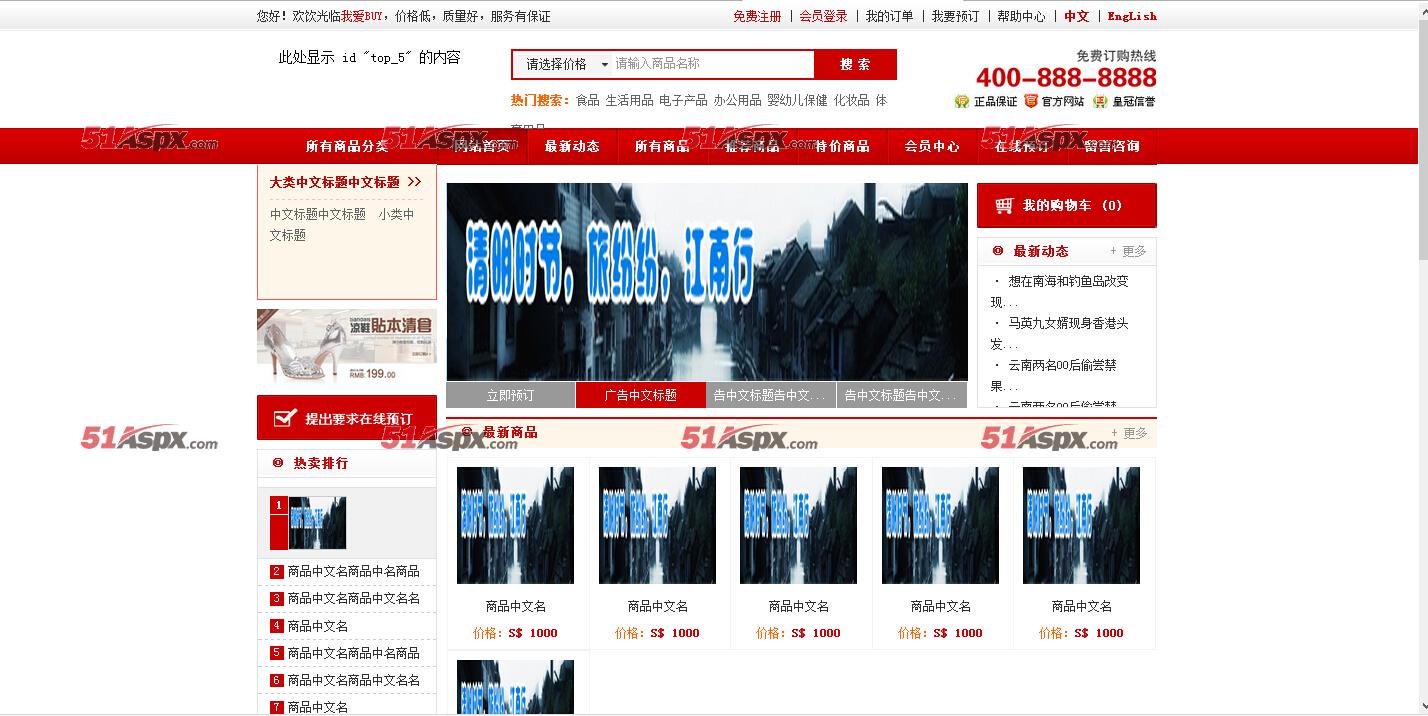Viewport: 1428px width, 716px height.
Task: Expand more 最新动态 news via 更多
Action: coord(1129,251)
